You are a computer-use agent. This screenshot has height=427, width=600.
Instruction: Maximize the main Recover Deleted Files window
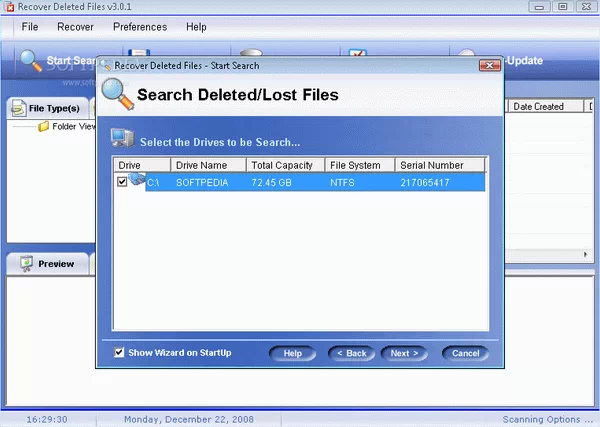(563, 7)
